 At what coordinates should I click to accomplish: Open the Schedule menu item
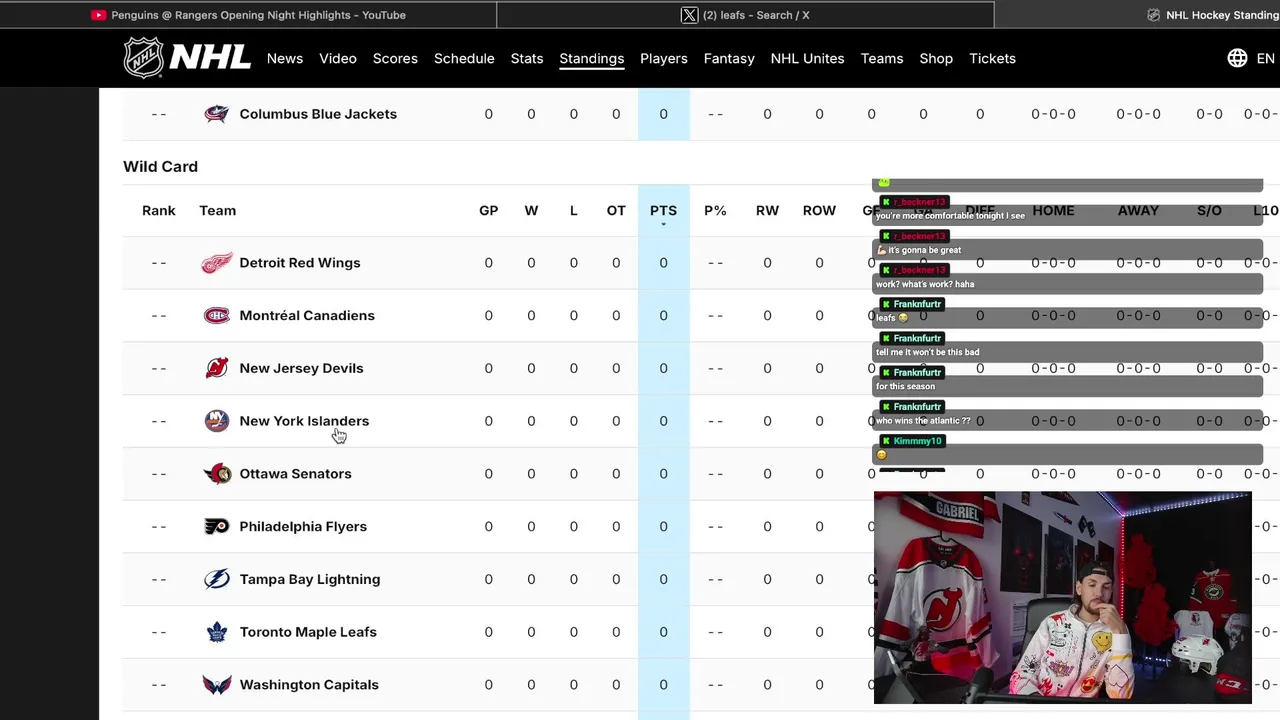pos(464,58)
